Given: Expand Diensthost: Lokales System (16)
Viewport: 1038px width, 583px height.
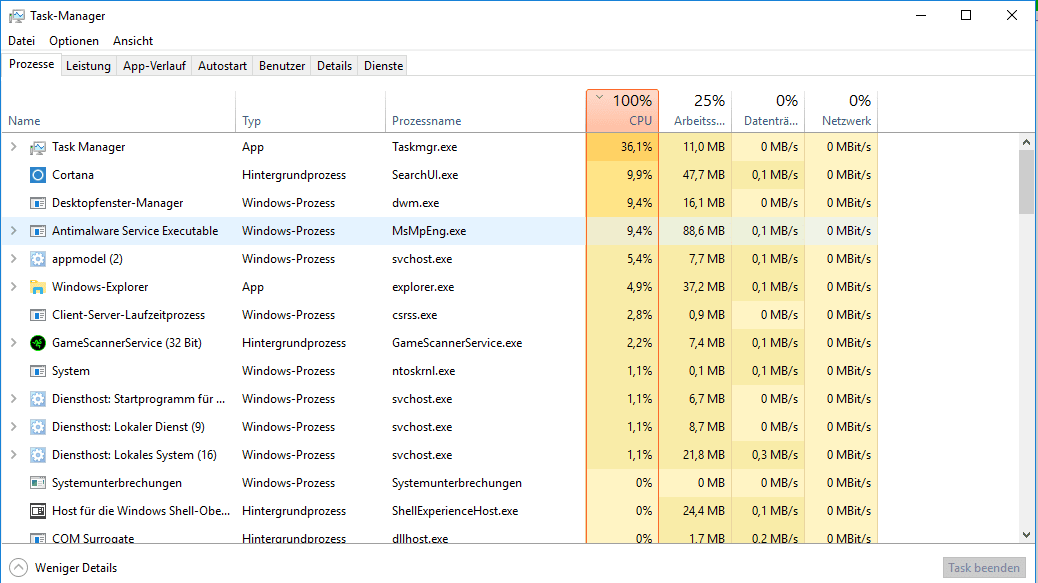Looking at the screenshot, I should 13,455.
